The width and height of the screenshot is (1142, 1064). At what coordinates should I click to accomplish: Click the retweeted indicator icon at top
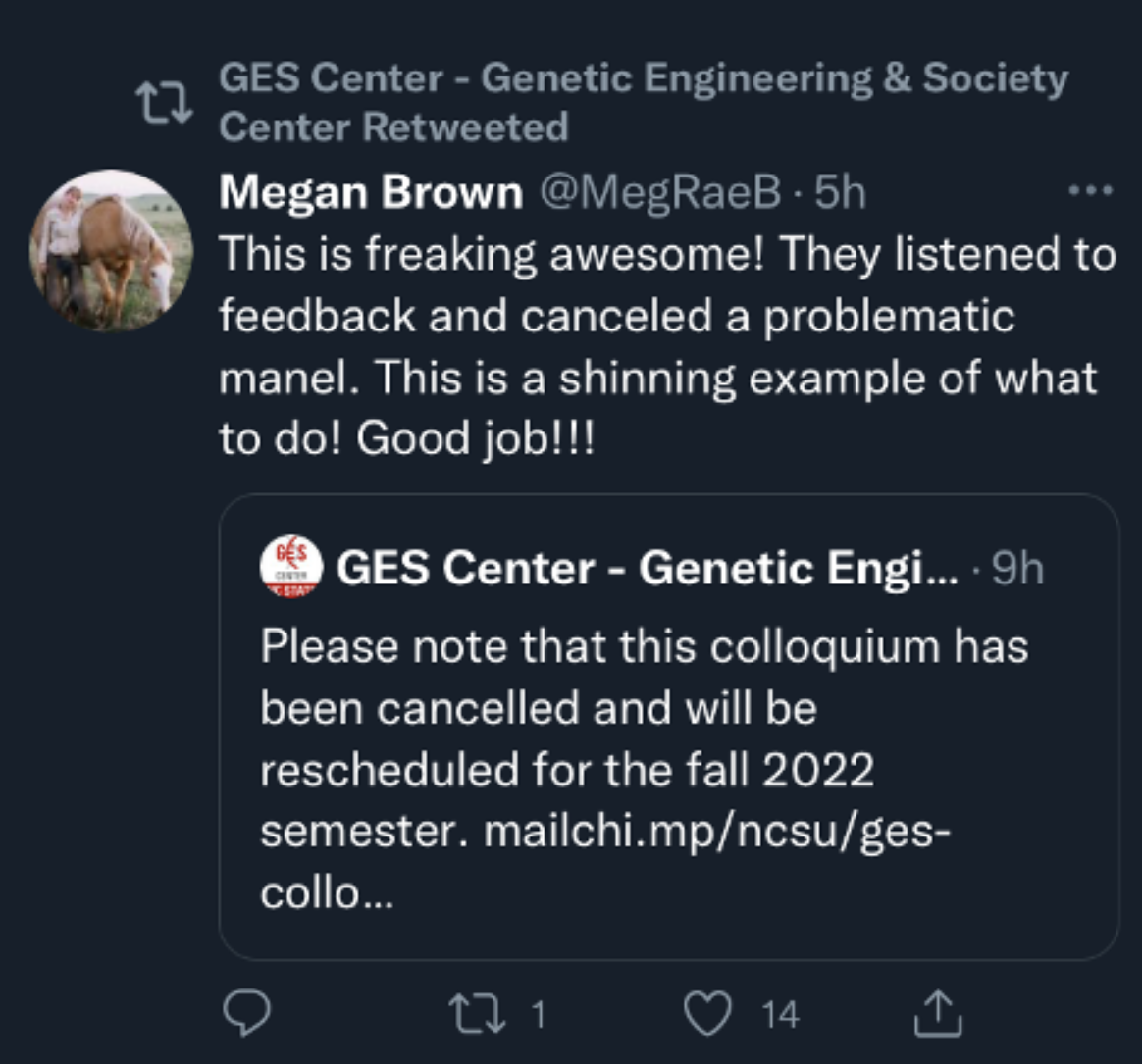[x=164, y=103]
